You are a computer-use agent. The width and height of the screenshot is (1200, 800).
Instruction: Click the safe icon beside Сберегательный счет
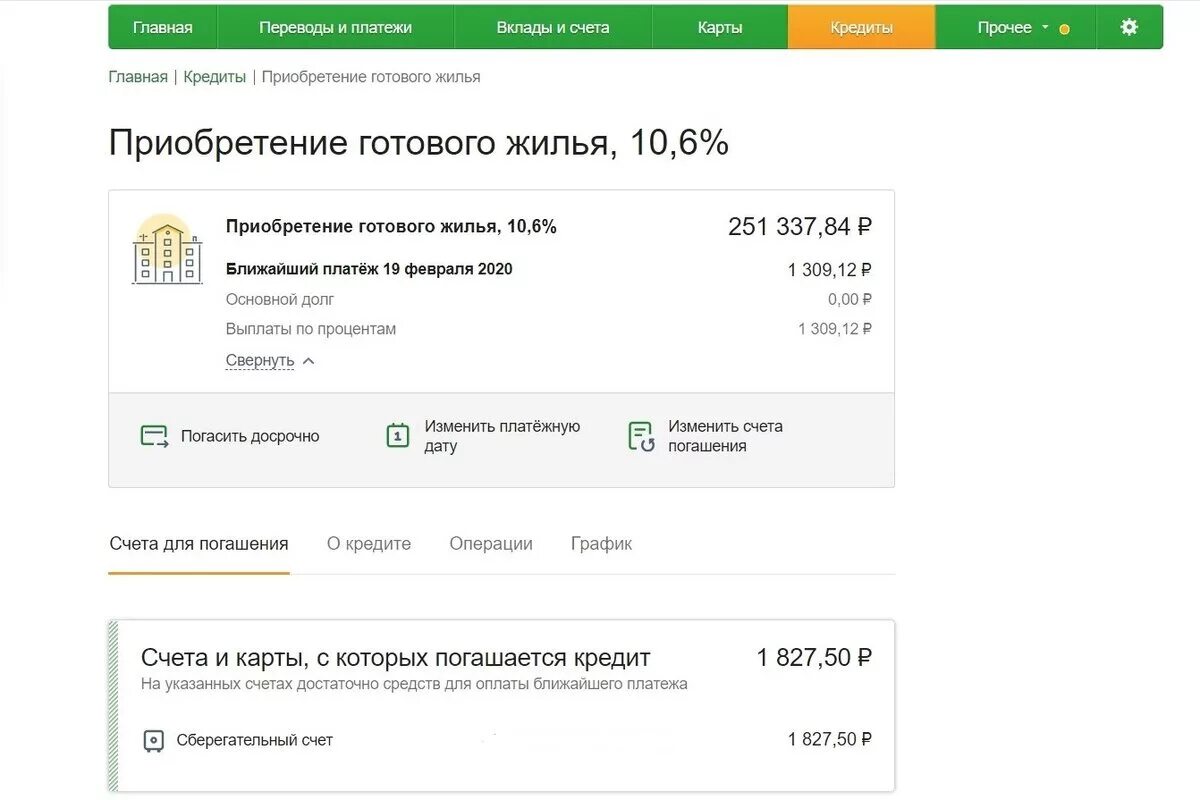[153, 741]
